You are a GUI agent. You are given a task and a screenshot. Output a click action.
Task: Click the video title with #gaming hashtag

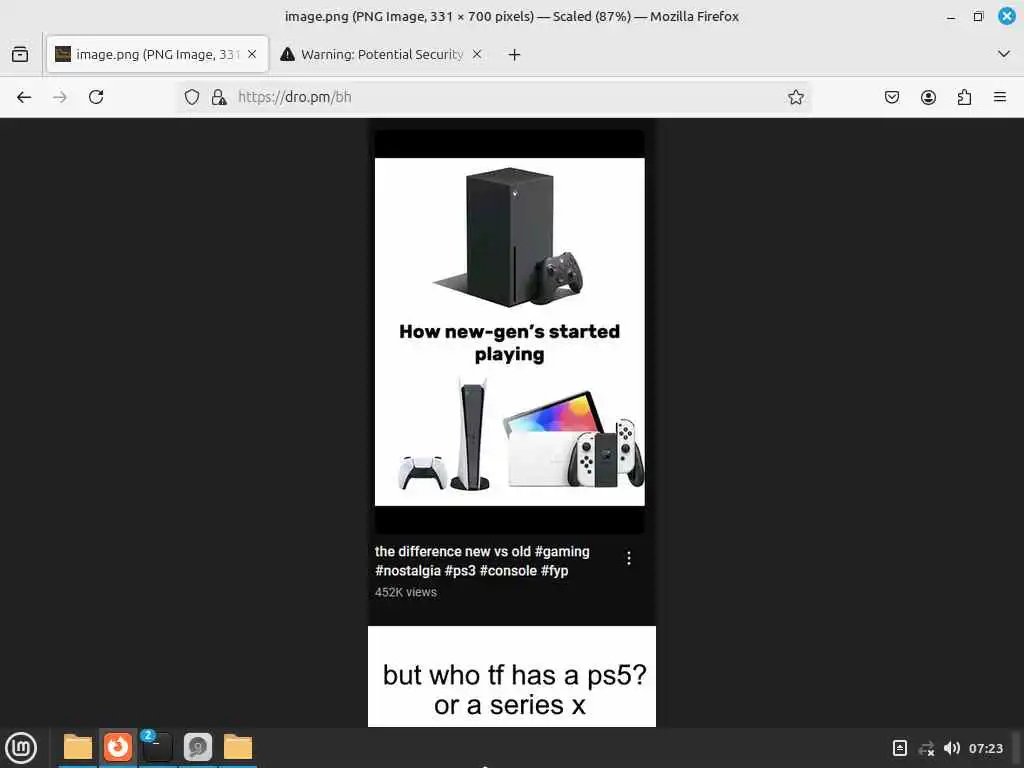(482, 561)
